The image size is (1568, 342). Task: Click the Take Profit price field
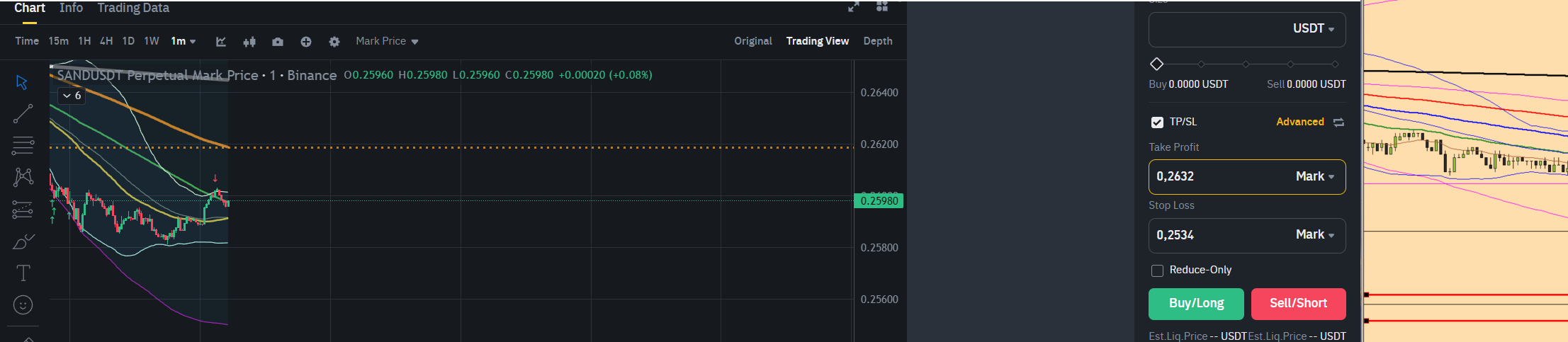pyautogui.click(x=1219, y=176)
